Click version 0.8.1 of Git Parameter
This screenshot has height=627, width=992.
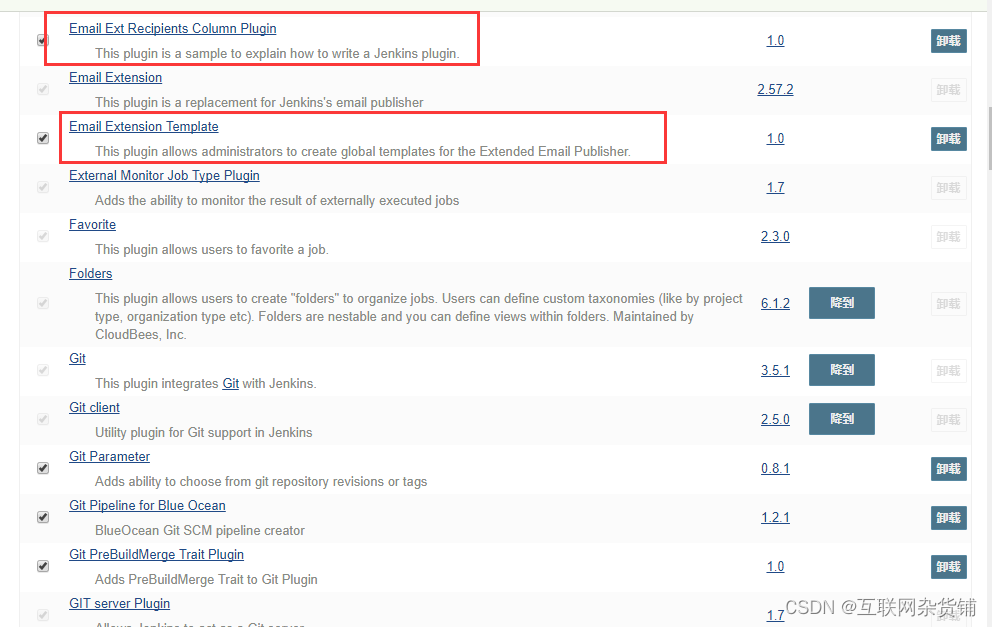click(x=776, y=468)
